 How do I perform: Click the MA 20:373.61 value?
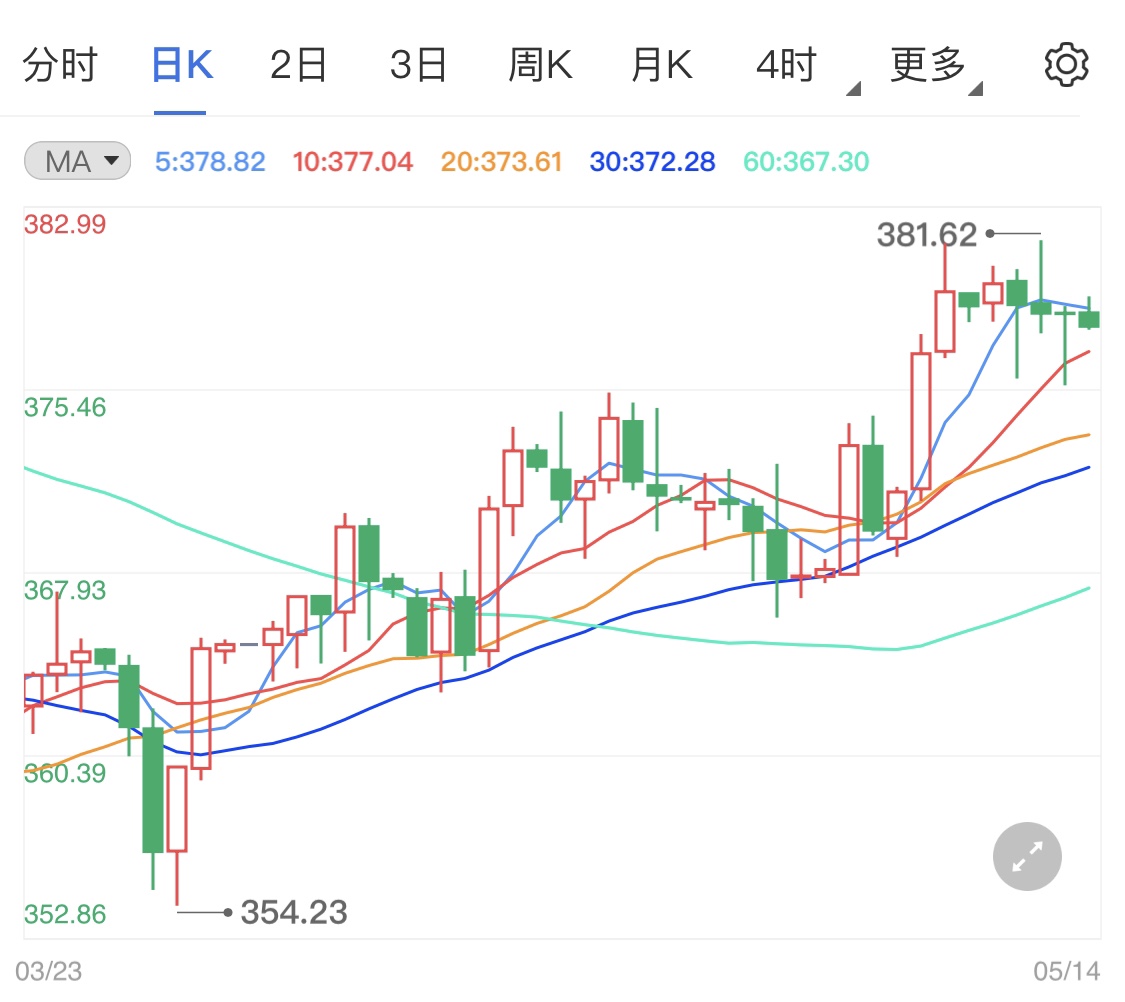(x=501, y=161)
